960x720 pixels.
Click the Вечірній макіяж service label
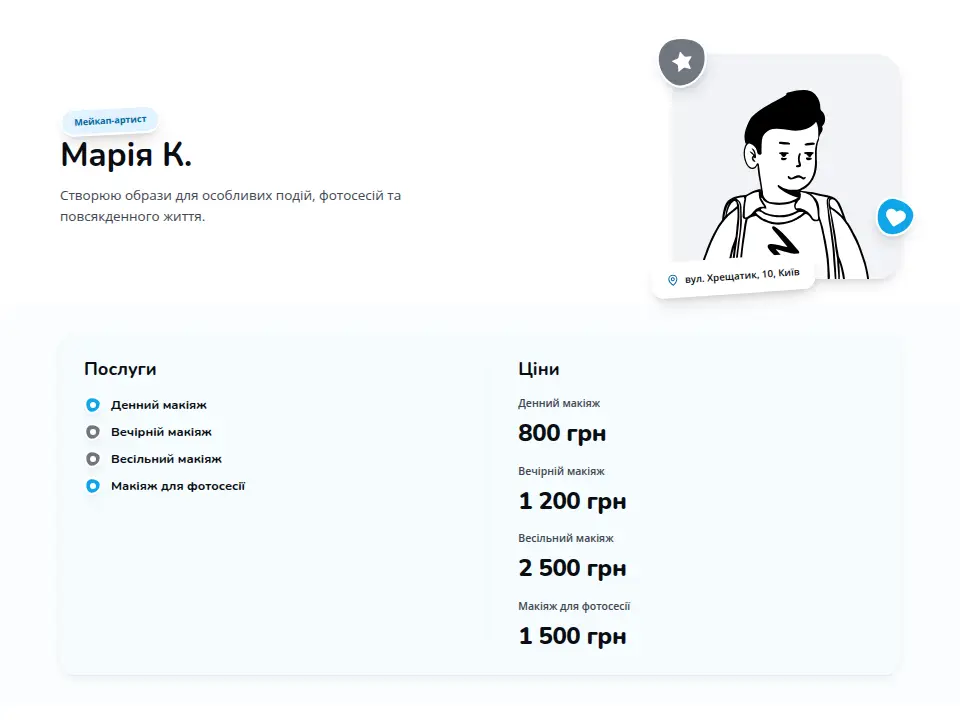coord(161,432)
